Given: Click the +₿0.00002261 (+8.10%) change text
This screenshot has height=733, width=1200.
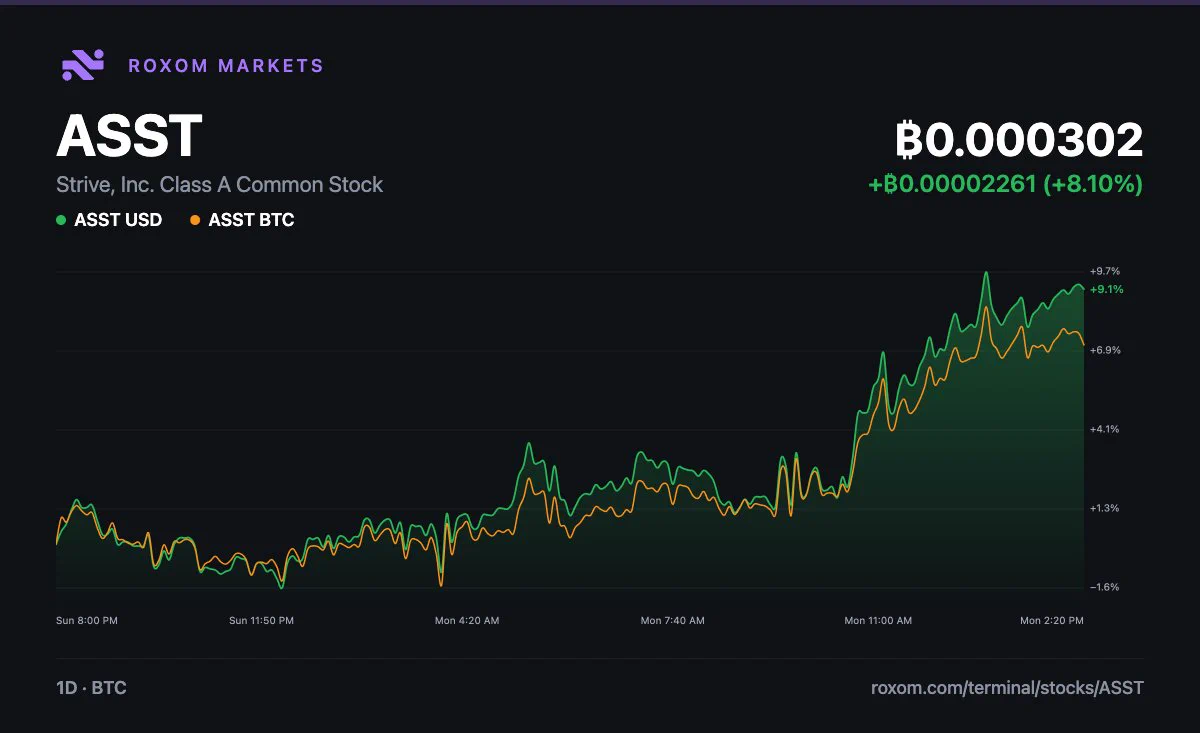Looking at the screenshot, I should [1005, 185].
